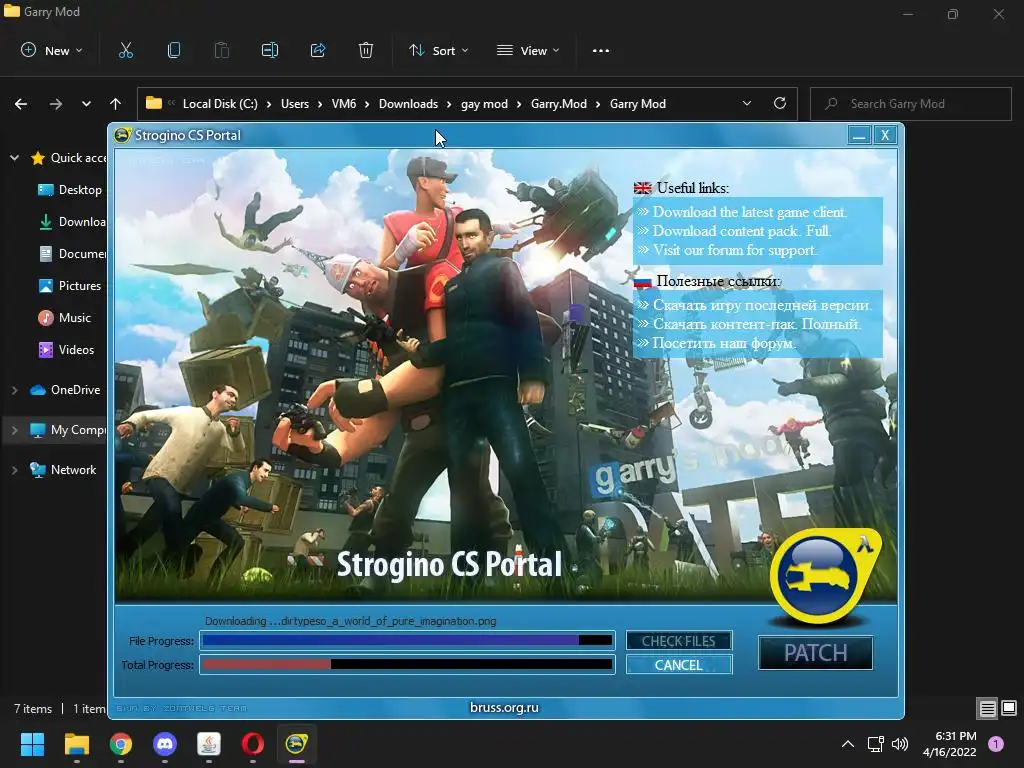Select Videos in the navigation pane

tap(66, 349)
